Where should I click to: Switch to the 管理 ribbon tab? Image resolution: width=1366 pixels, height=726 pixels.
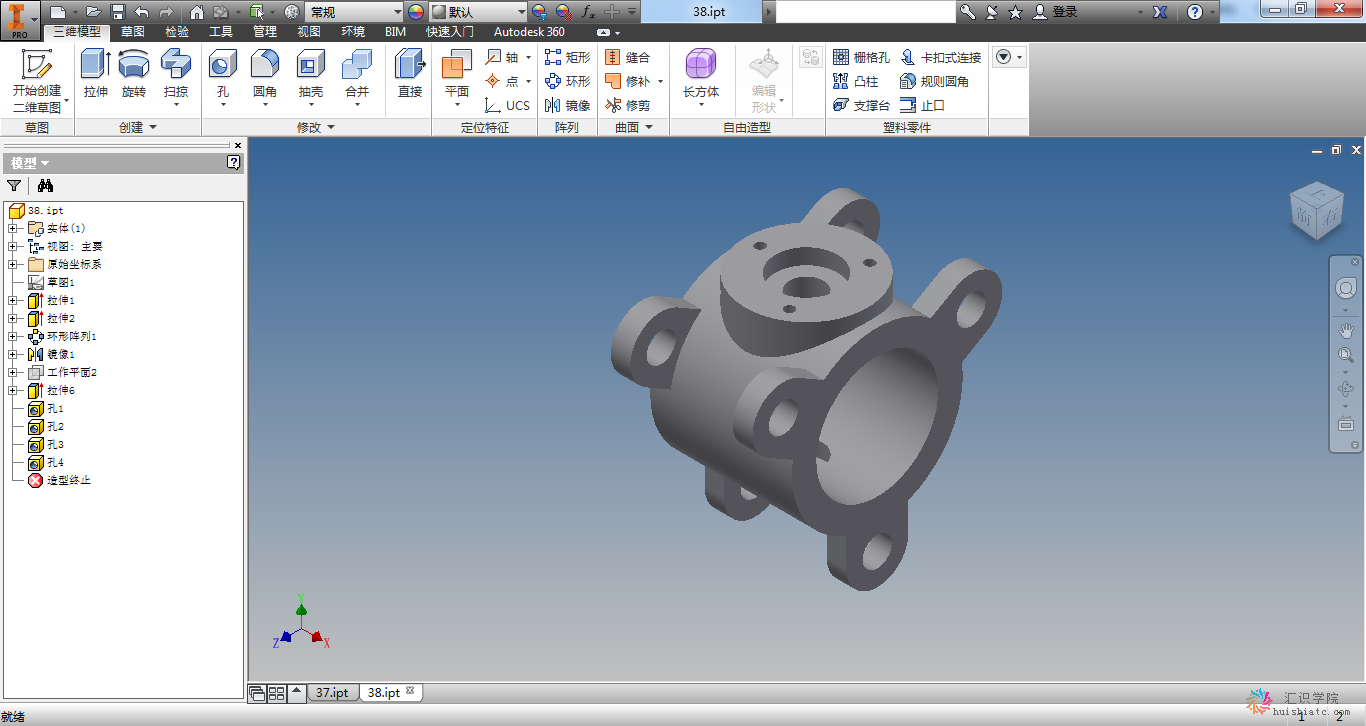tap(265, 32)
